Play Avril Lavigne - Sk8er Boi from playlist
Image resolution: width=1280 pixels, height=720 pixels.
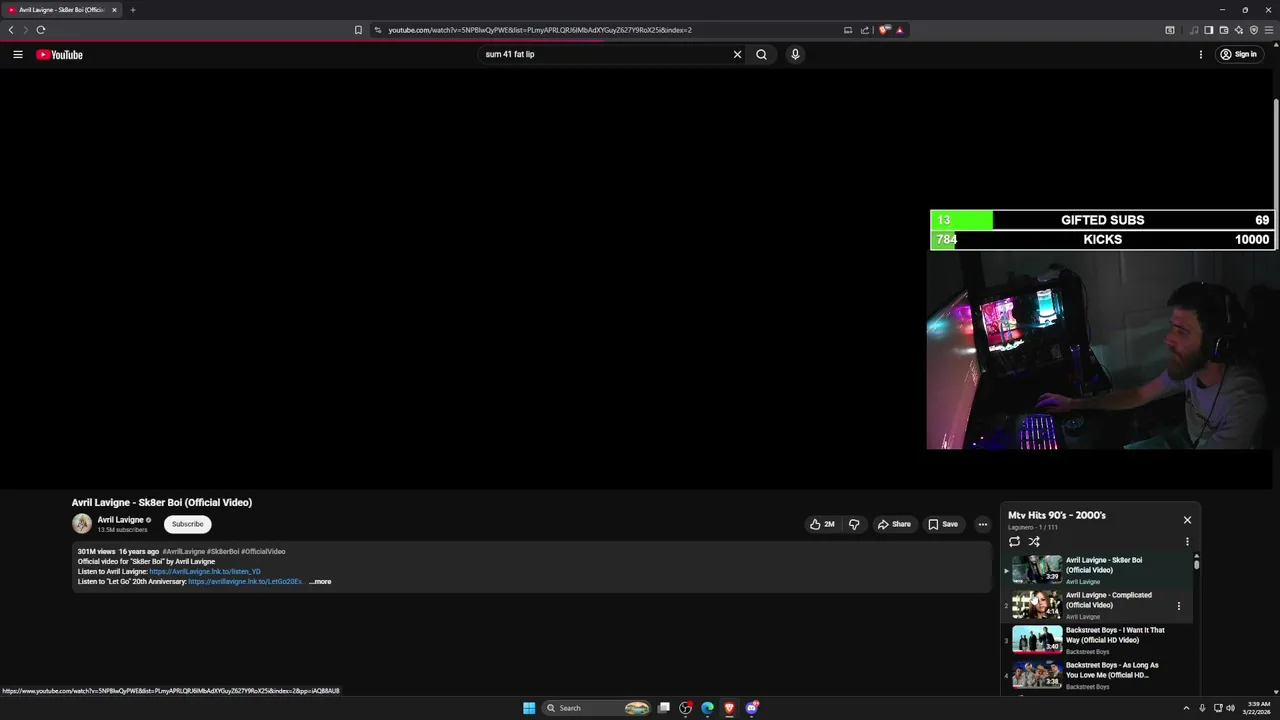tap(1095, 570)
